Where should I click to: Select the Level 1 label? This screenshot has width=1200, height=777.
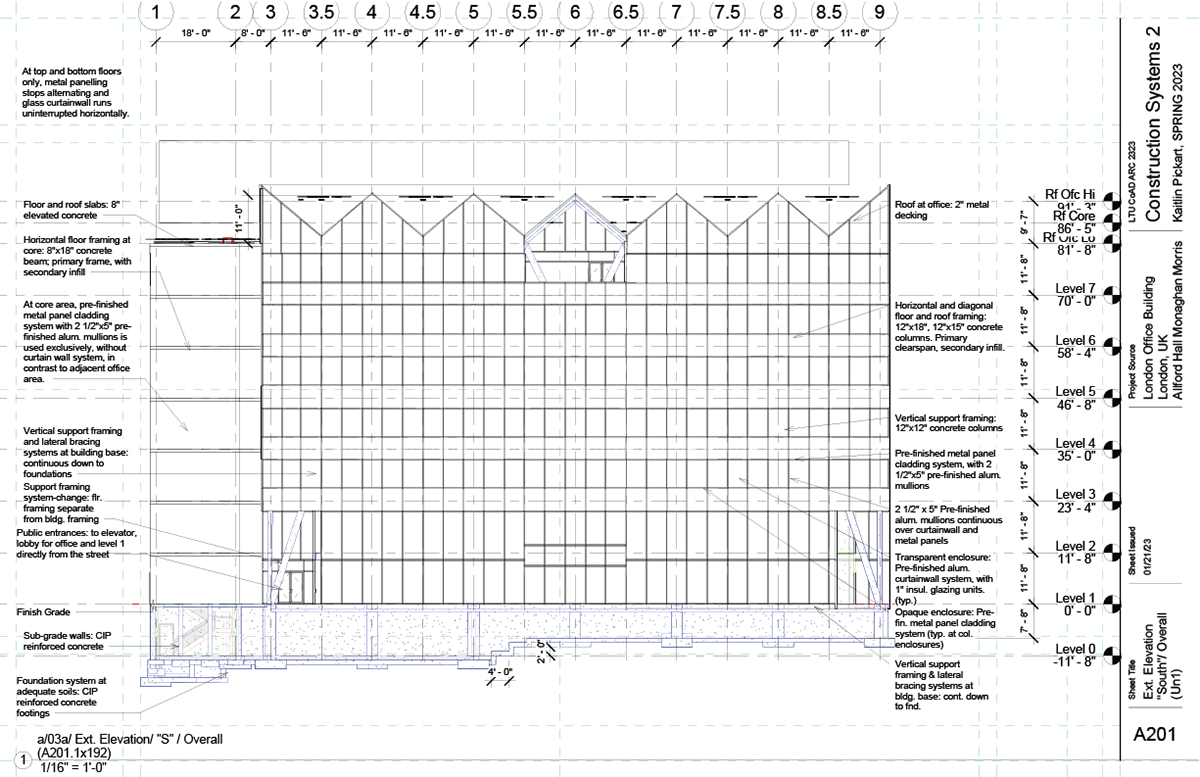coord(1076,597)
